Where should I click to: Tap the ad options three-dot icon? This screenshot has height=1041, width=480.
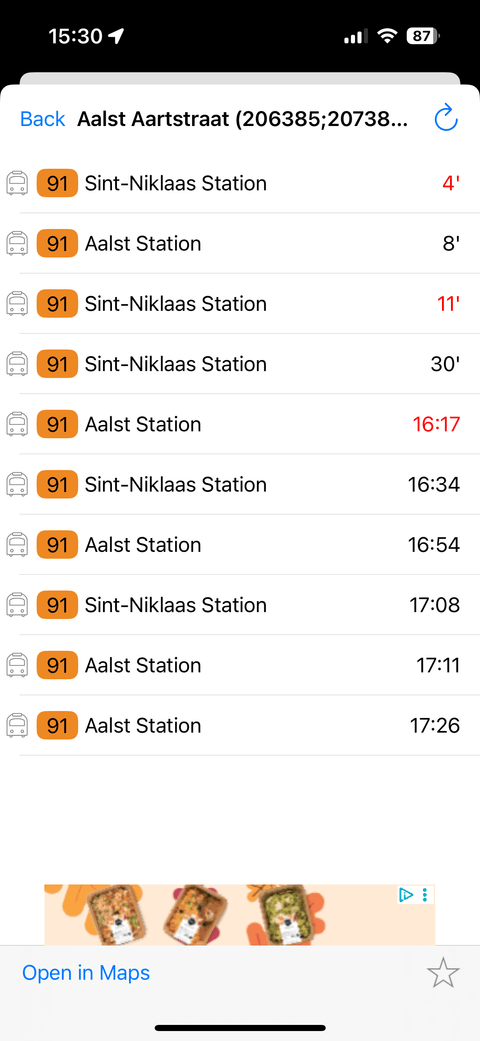[425, 895]
